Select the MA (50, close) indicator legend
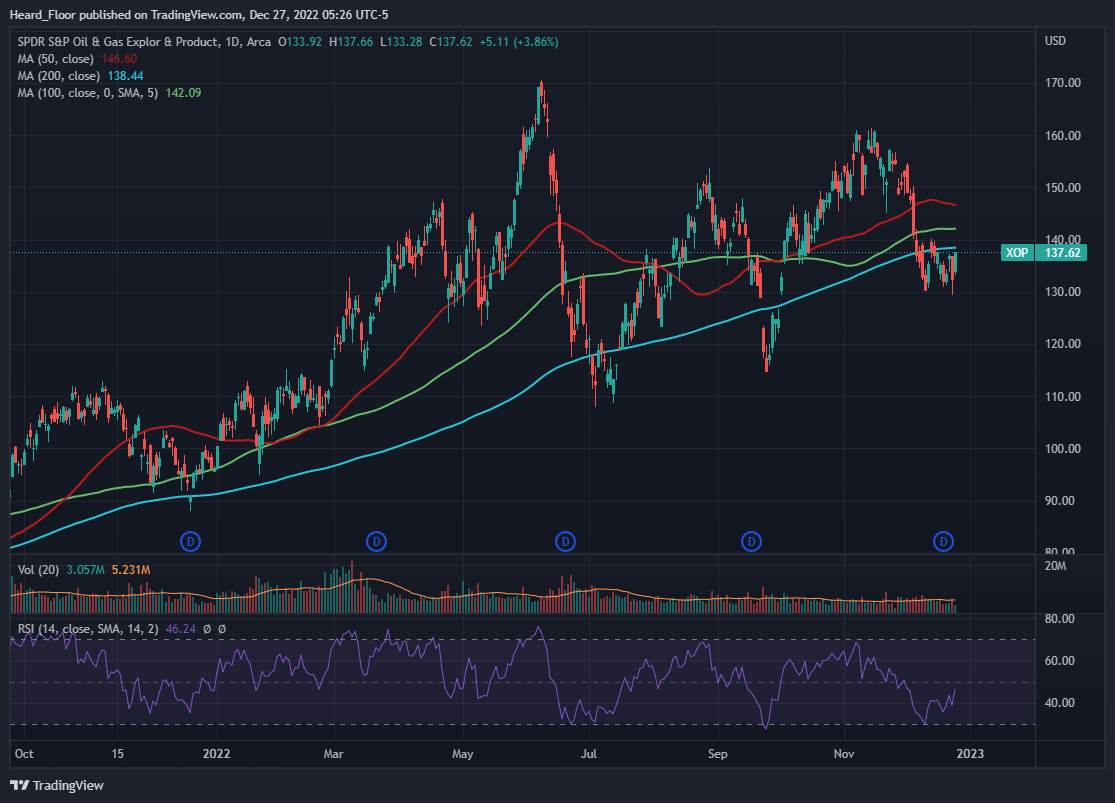Screen dimensions: 1115x803 click(x=55, y=59)
